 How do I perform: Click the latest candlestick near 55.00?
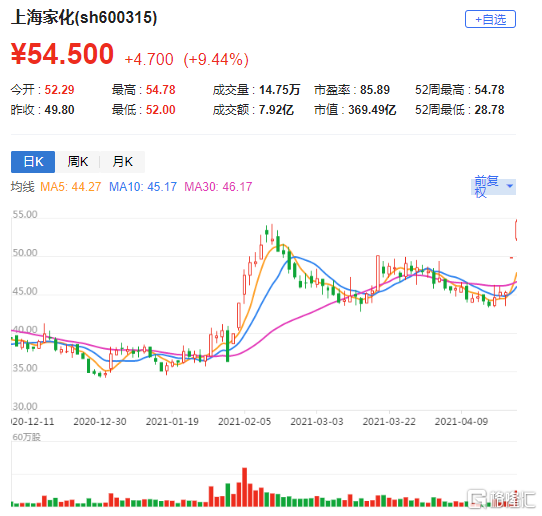coord(516,230)
